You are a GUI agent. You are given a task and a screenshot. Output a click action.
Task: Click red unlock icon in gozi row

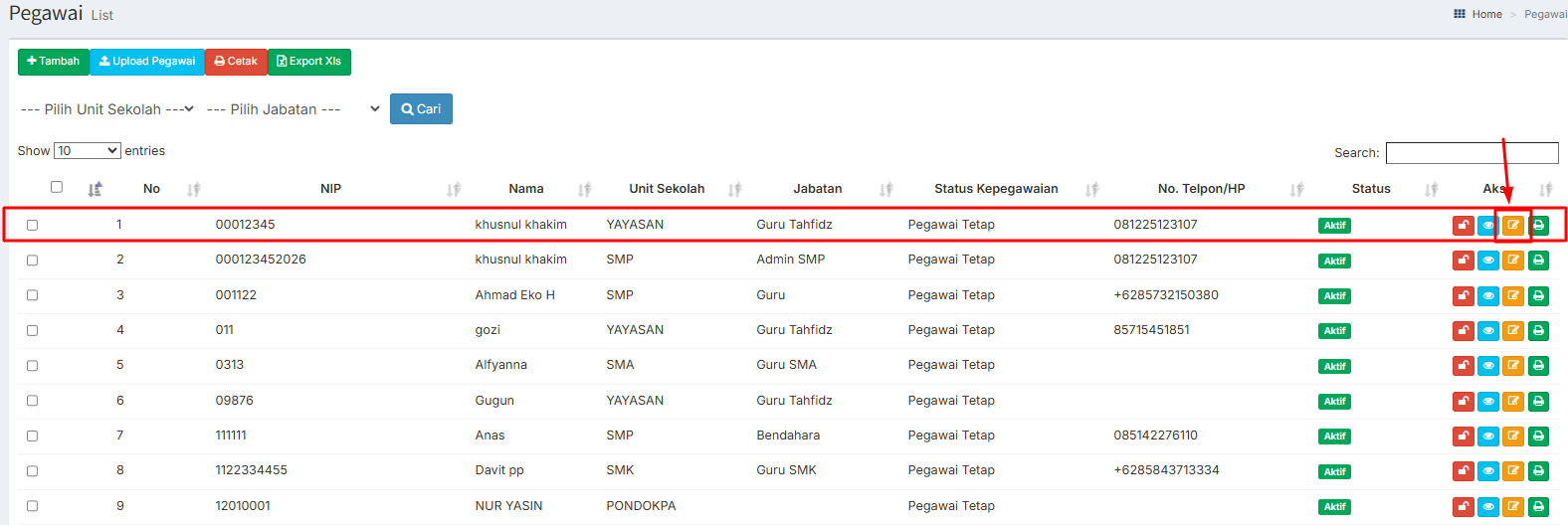(1463, 330)
